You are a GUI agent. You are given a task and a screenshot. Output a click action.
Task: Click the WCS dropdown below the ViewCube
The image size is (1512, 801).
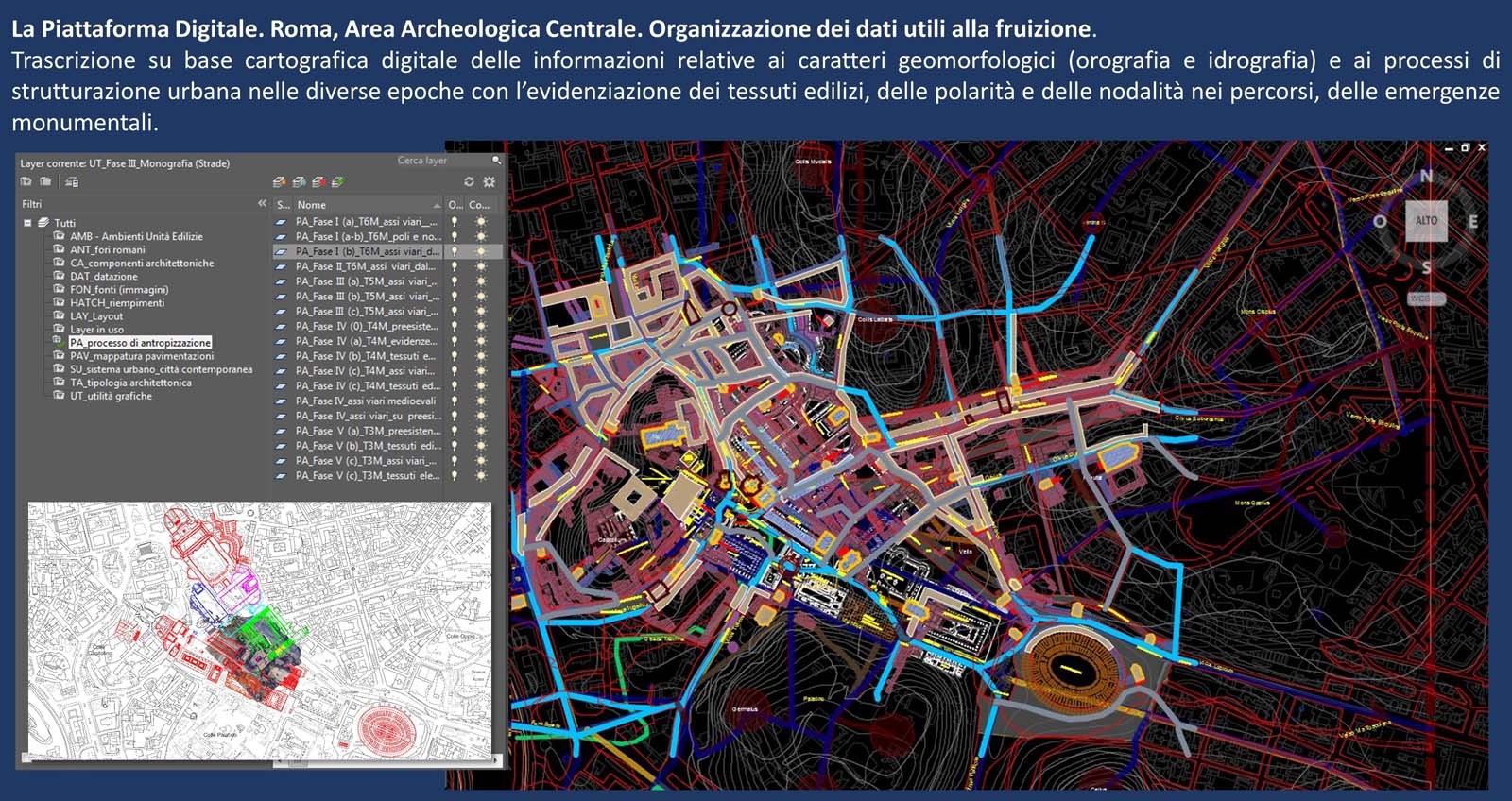1426,298
